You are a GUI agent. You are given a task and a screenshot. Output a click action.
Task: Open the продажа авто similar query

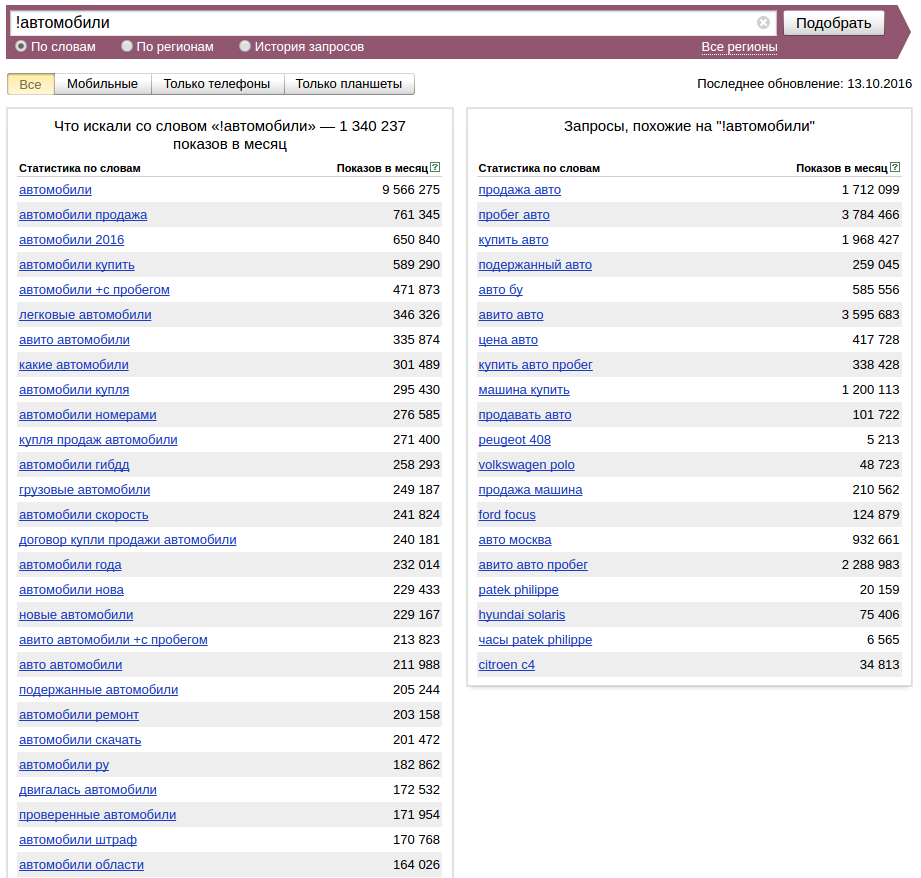tap(520, 190)
